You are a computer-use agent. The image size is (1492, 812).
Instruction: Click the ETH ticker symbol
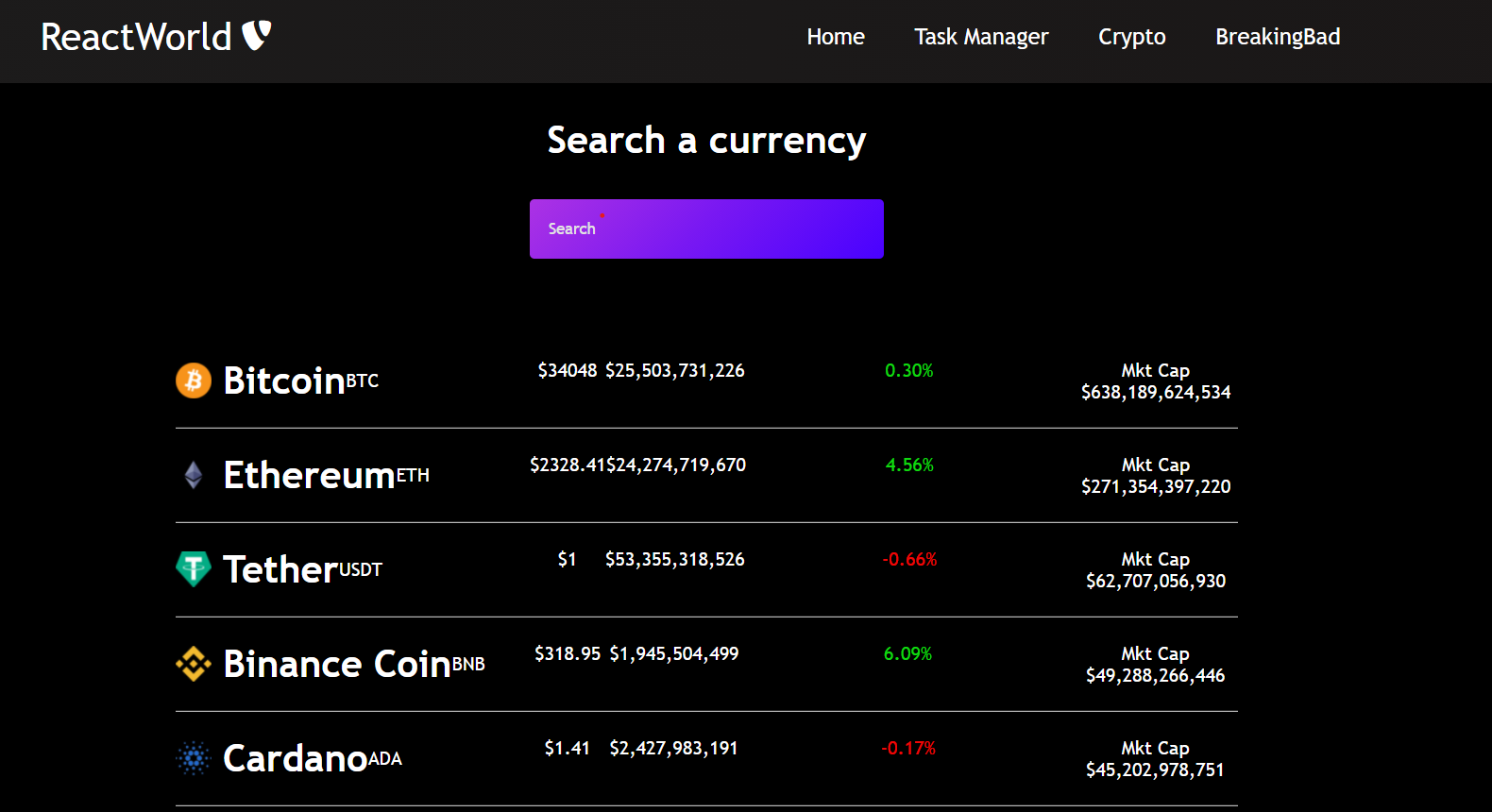413,475
